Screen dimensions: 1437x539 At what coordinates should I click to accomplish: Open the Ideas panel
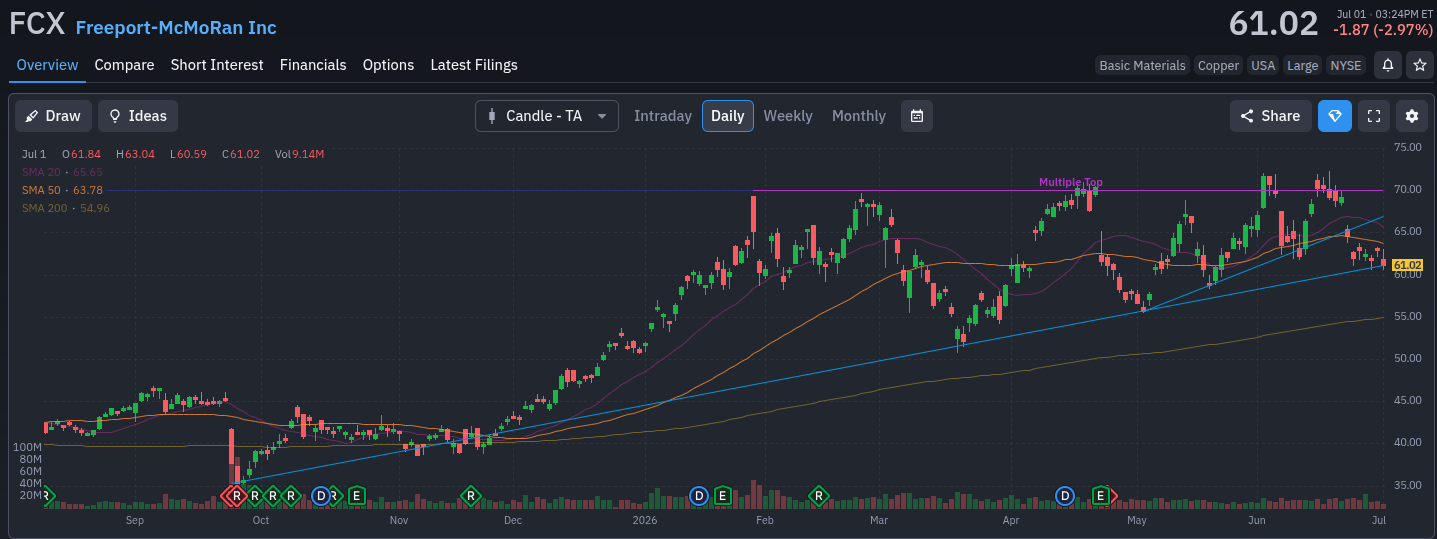tap(138, 116)
